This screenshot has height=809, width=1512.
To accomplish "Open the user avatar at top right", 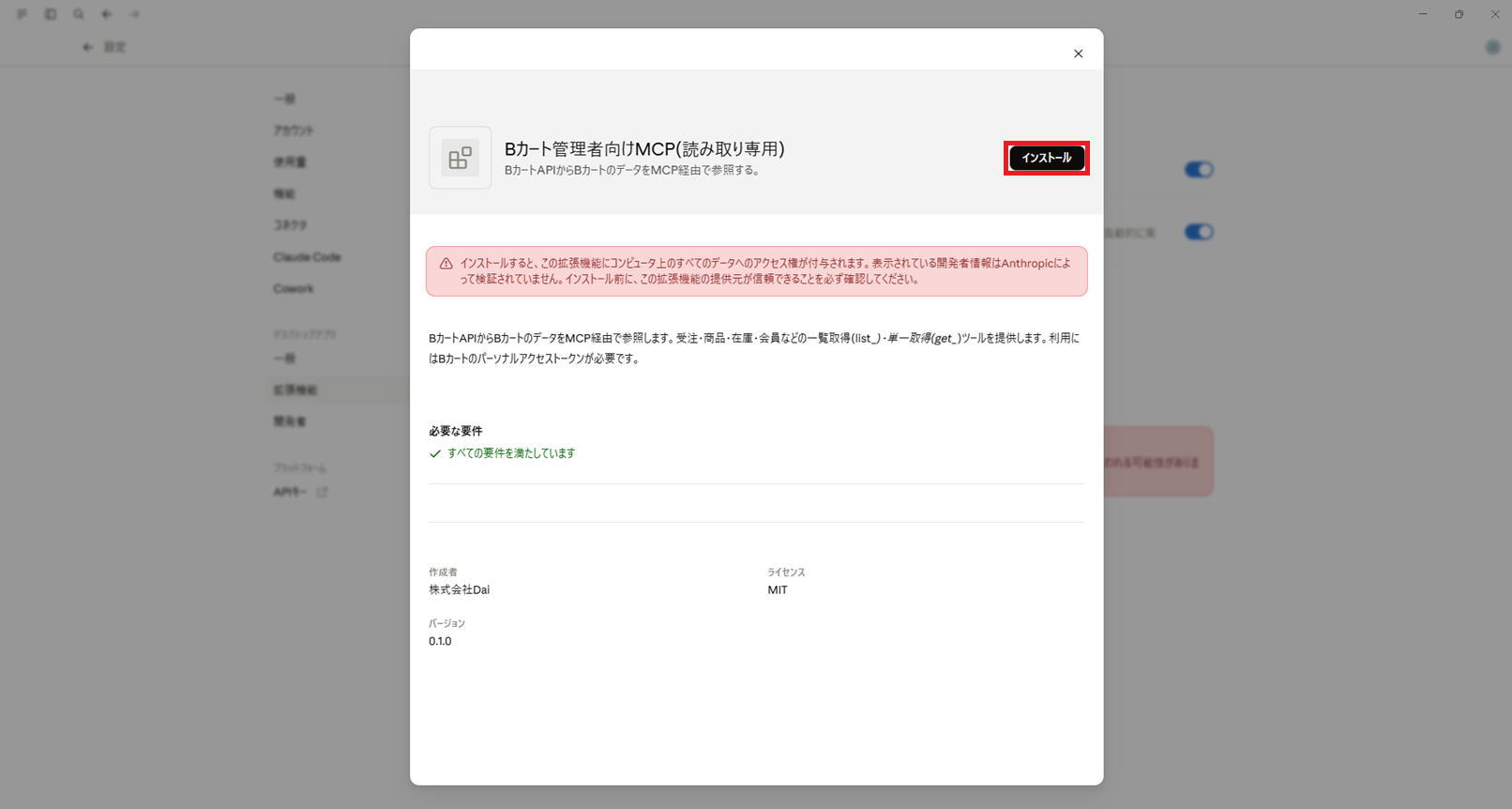I will tap(1492, 47).
